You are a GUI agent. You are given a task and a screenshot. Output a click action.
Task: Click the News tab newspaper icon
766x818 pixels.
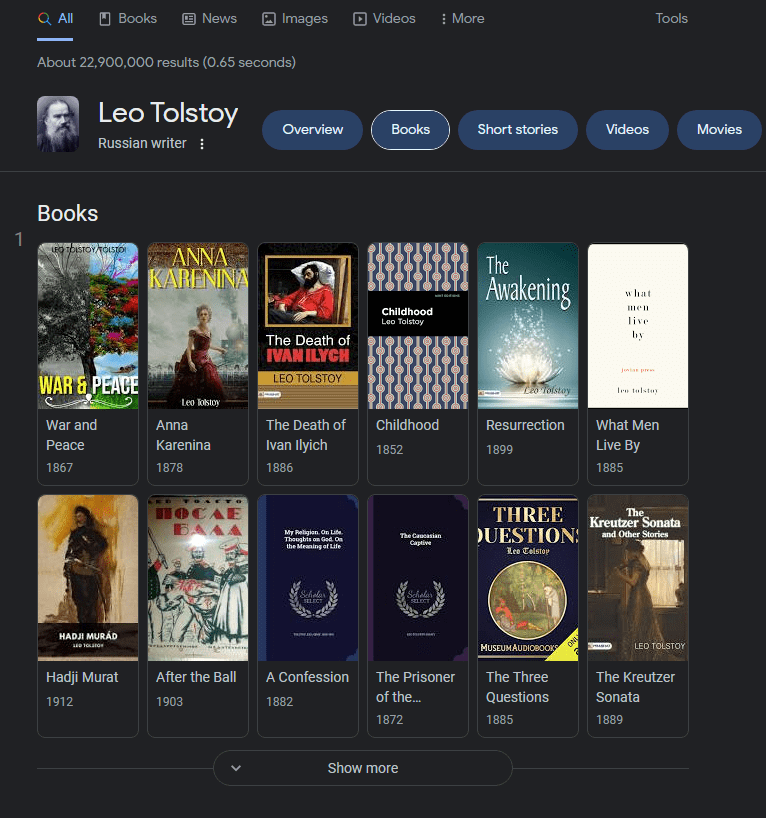click(x=188, y=19)
